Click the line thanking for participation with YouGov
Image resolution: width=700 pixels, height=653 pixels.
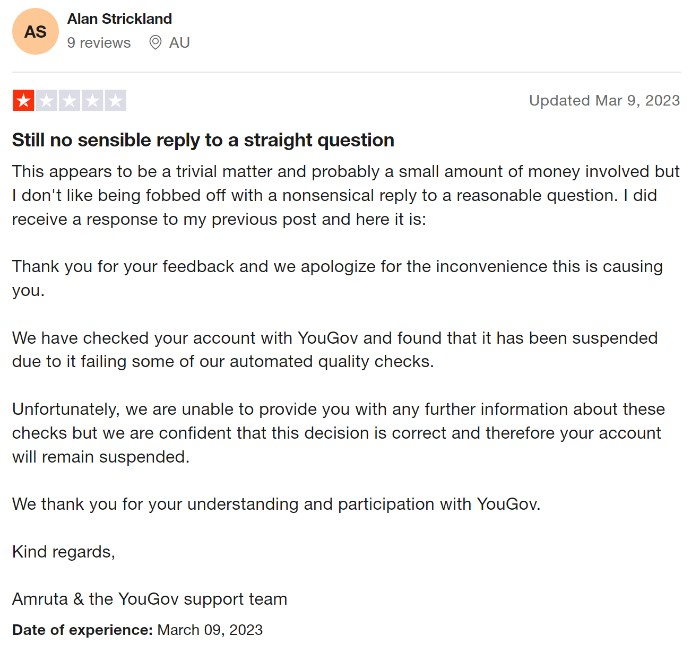tap(276, 504)
